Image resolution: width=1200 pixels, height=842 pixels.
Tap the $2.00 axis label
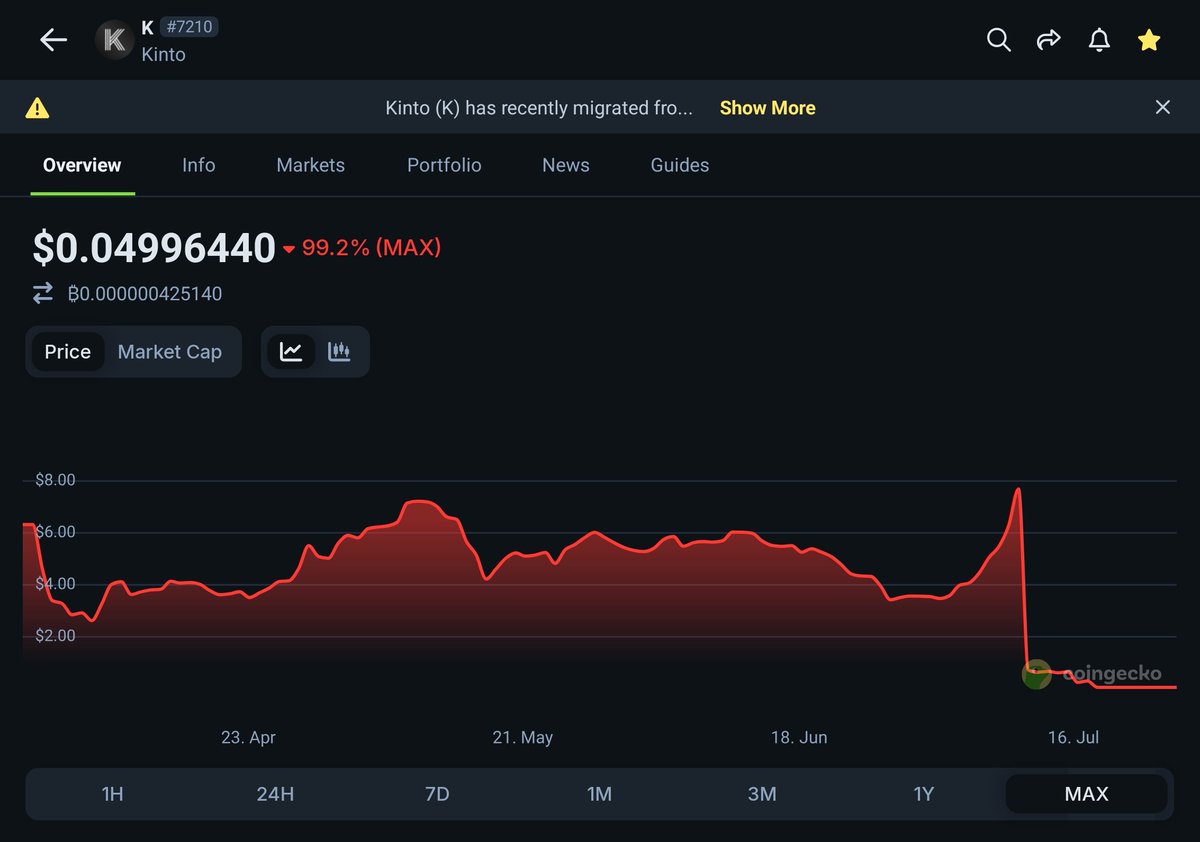click(55, 636)
